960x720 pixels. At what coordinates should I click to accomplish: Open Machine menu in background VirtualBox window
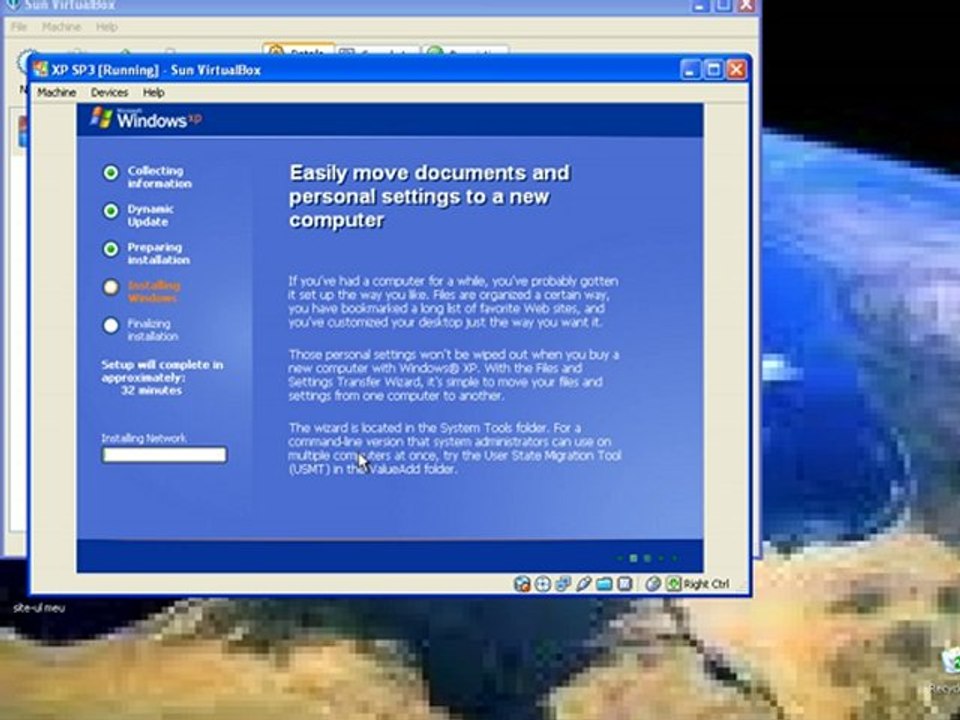pyautogui.click(x=61, y=27)
